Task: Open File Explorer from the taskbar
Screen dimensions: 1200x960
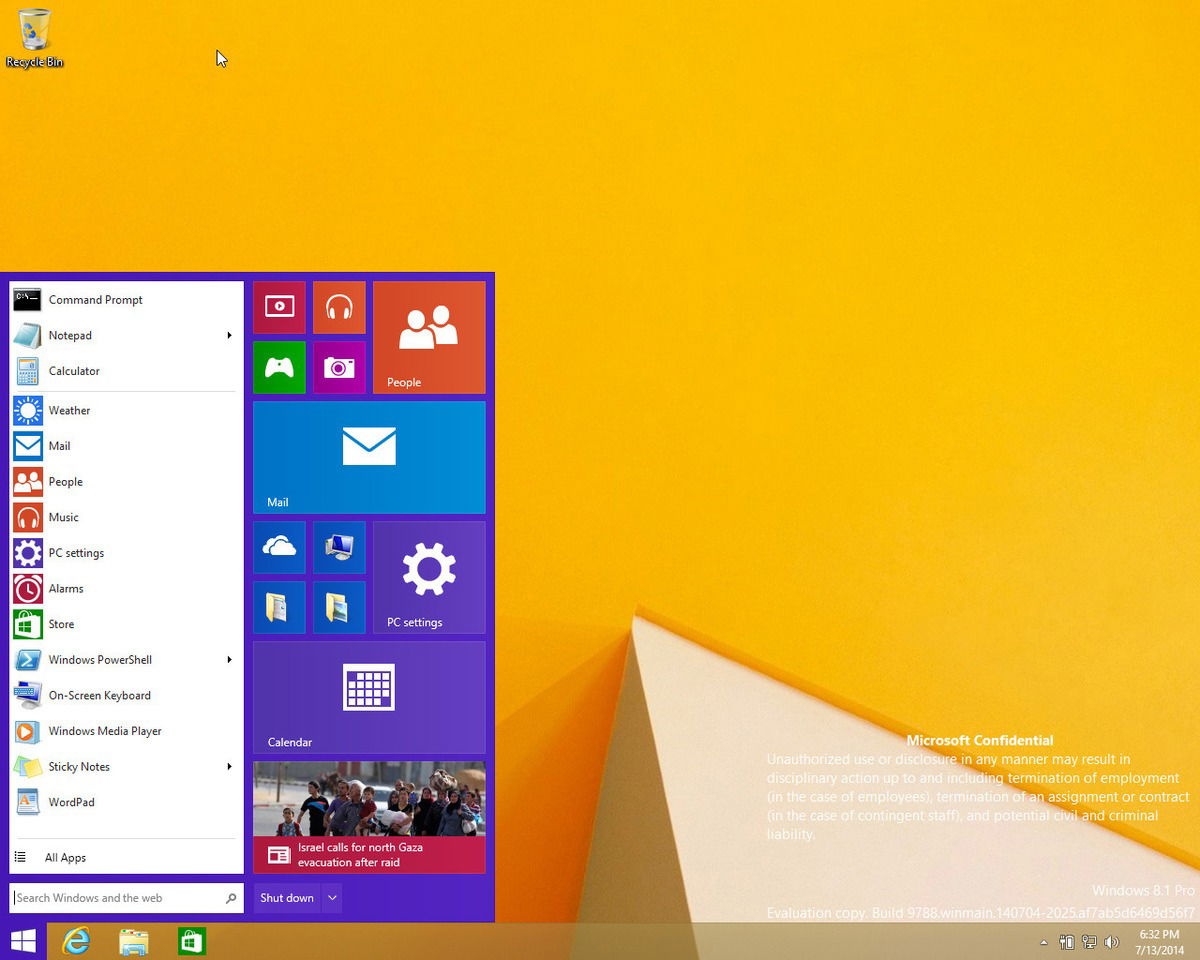Action: (133, 941)
